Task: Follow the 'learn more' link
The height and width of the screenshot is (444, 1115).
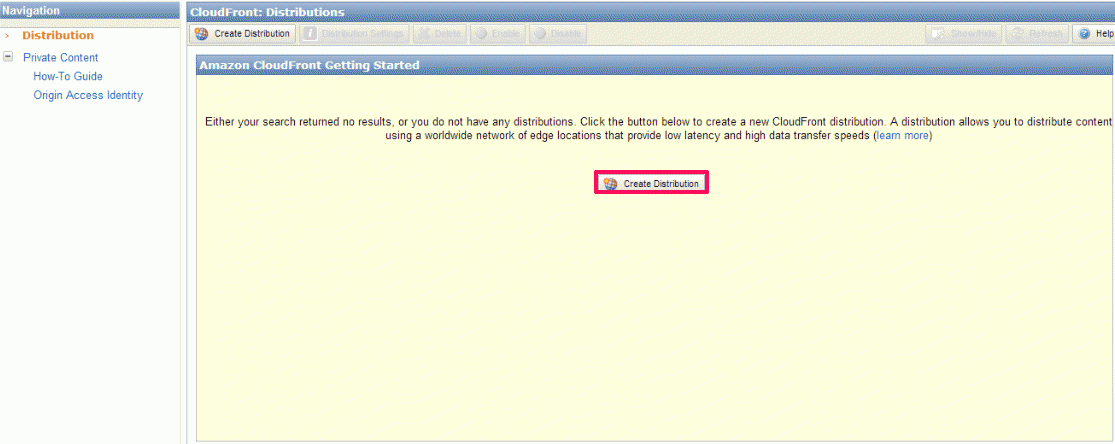Action: [x=902, y=135]
